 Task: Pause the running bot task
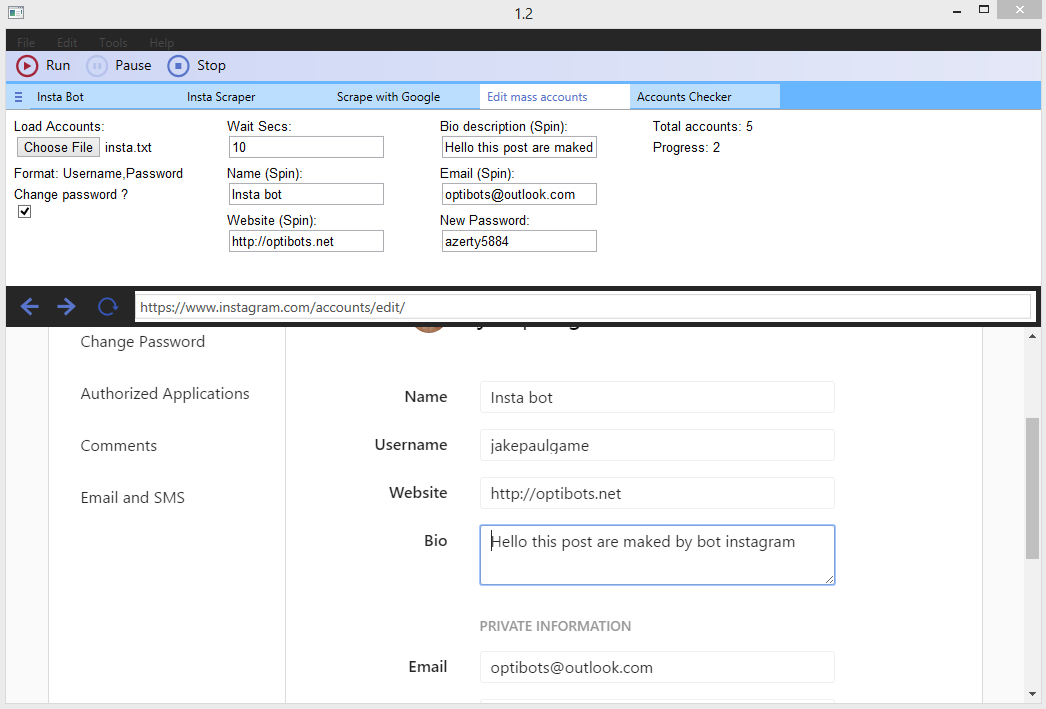119,65
